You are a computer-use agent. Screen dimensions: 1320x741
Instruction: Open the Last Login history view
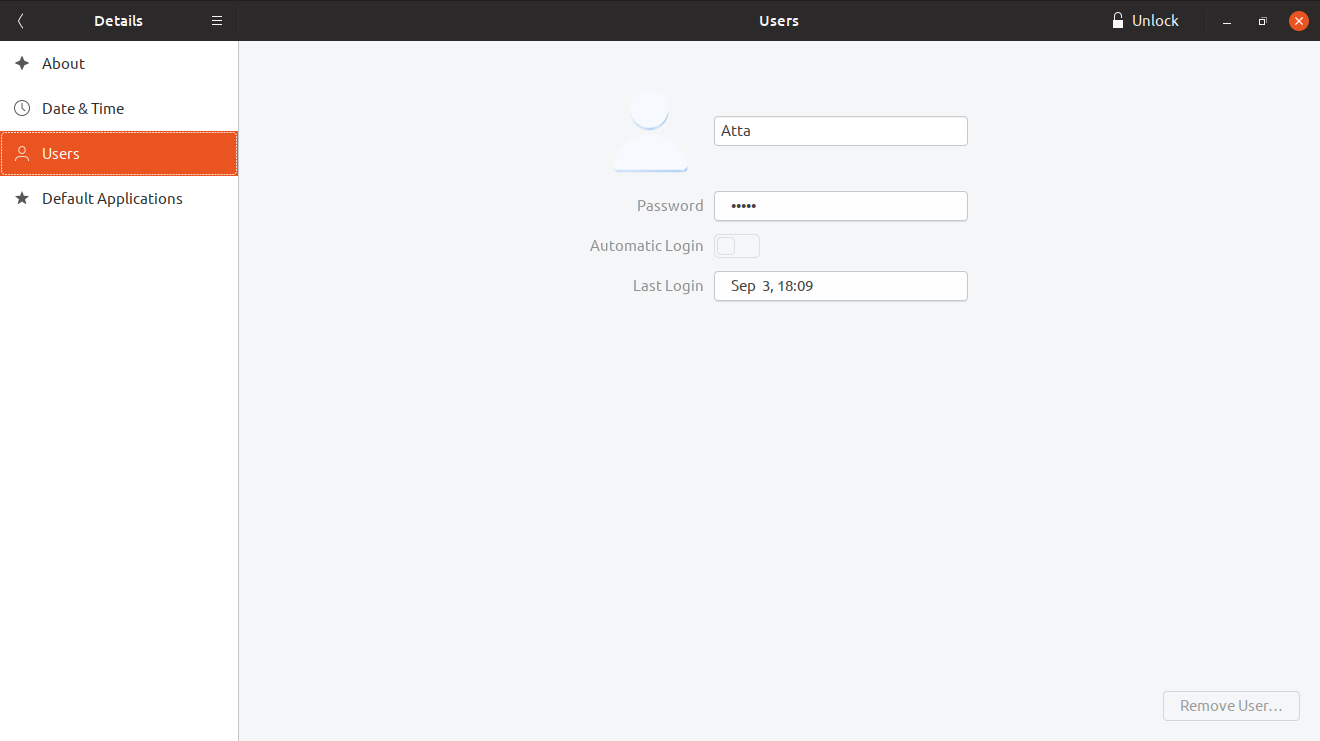pyautogui.click(x=840, y=286)
